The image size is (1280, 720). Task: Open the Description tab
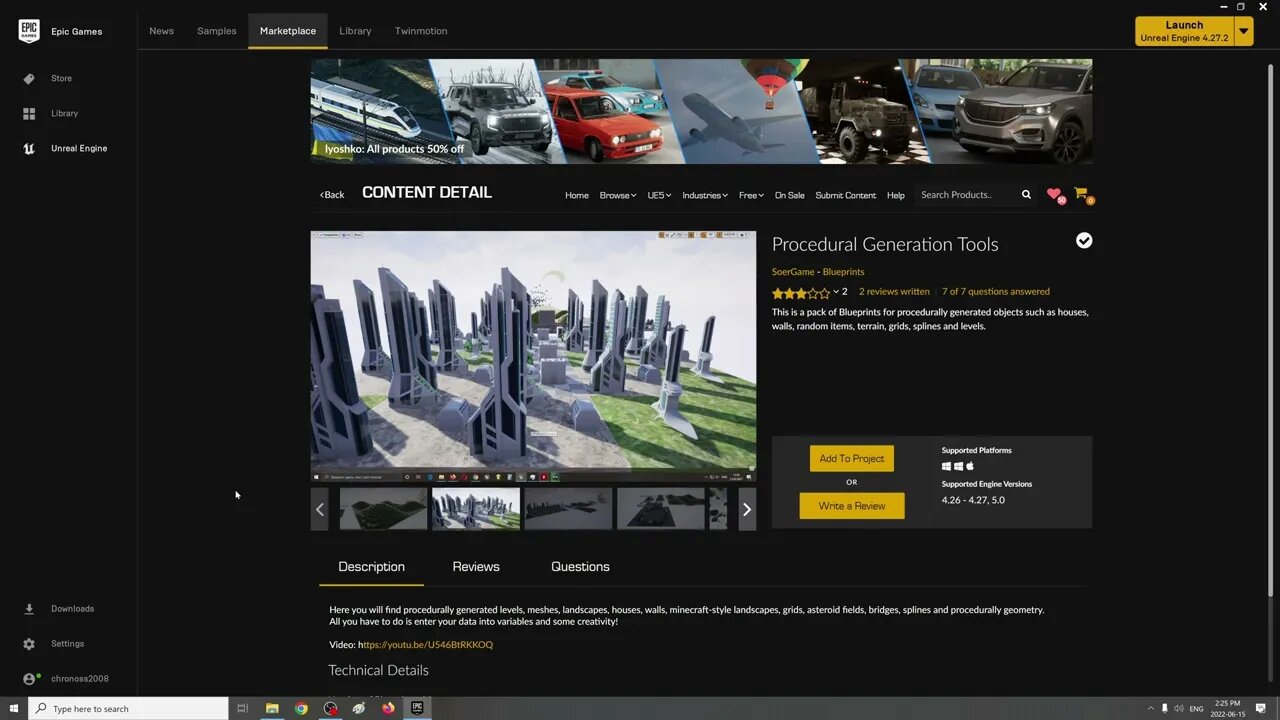(371, 566)
